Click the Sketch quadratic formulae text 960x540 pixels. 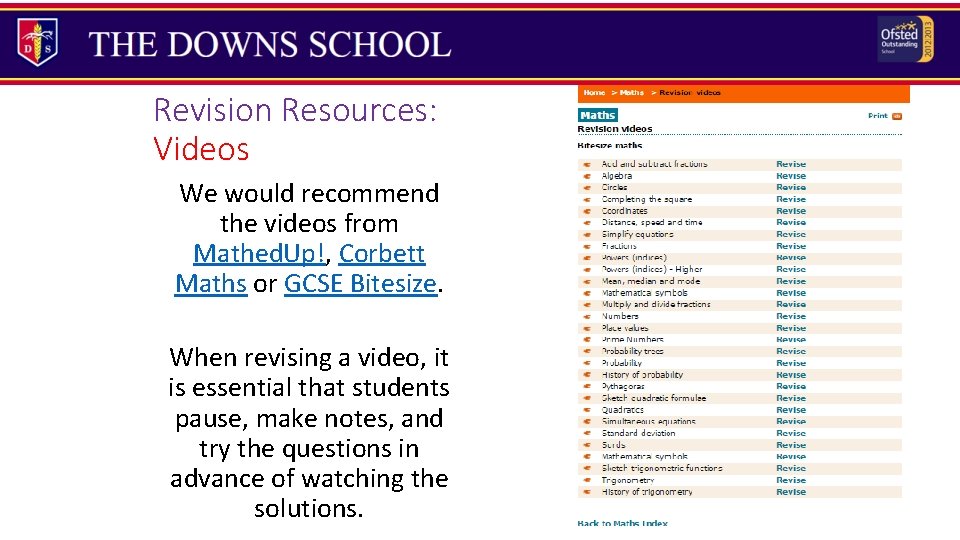coord(654,398)
